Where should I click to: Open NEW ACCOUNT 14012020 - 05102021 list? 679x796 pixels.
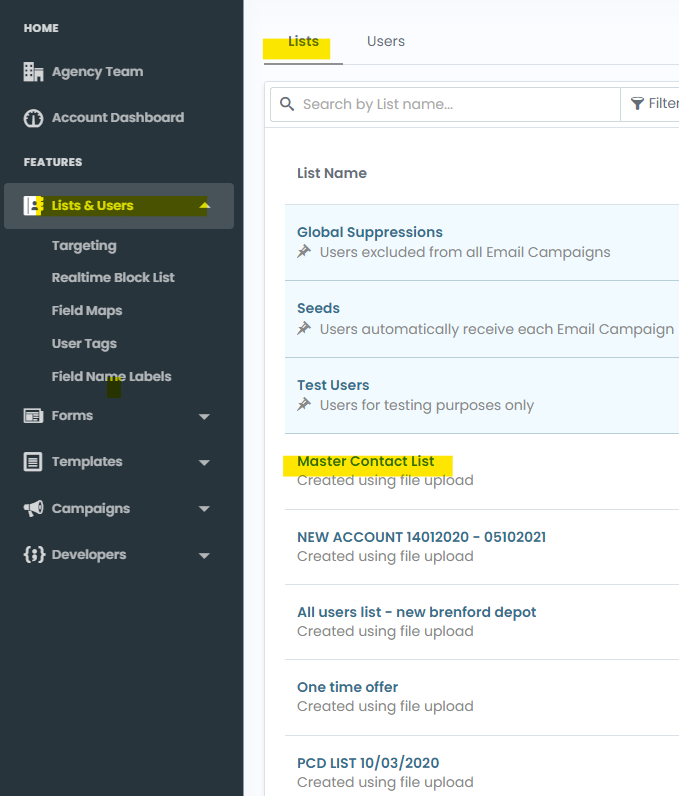421,537
